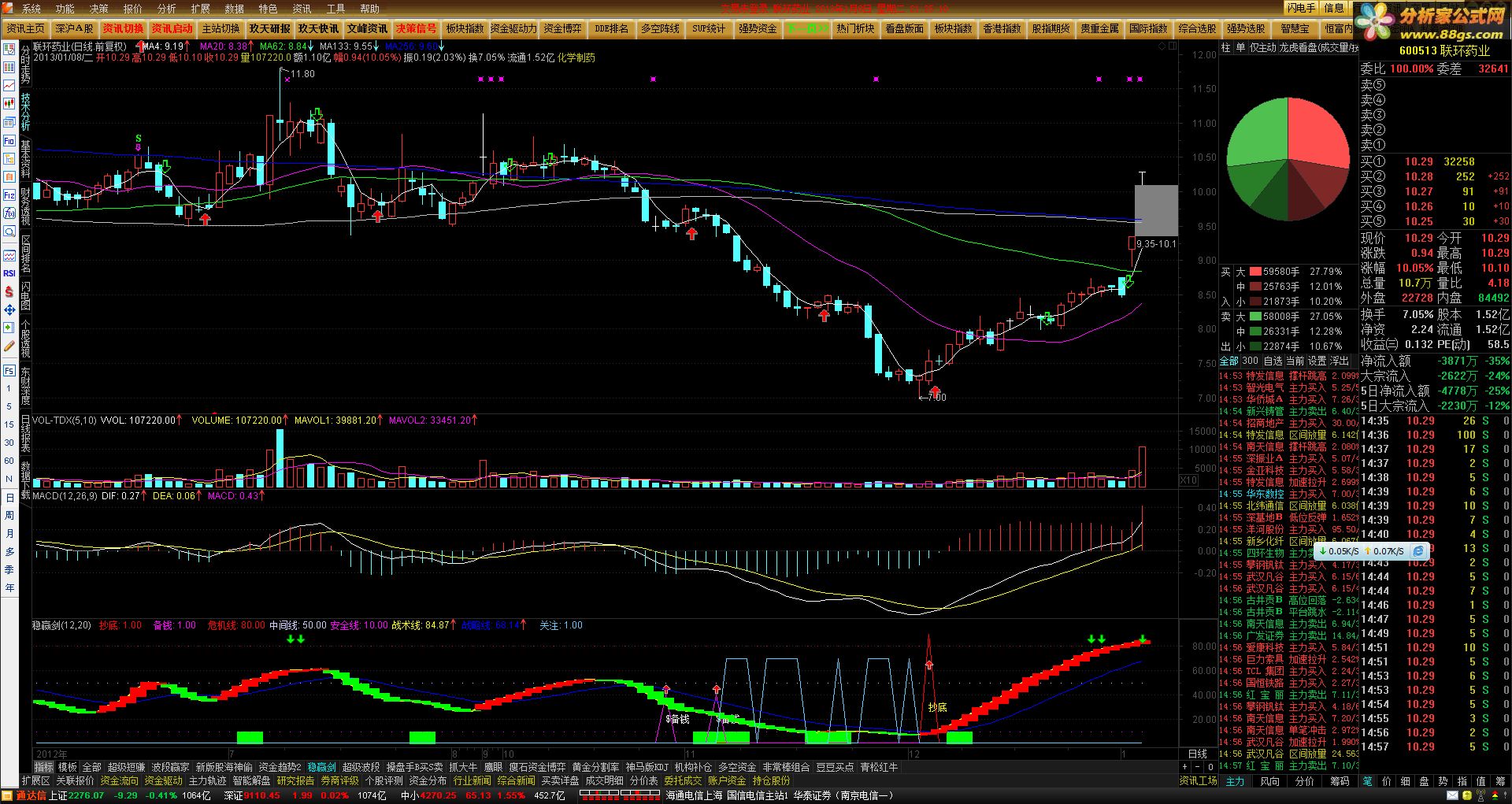The image size is (1512, 804).
Task: Click the F5 icon in left sidebar
Action: (9, 370)
